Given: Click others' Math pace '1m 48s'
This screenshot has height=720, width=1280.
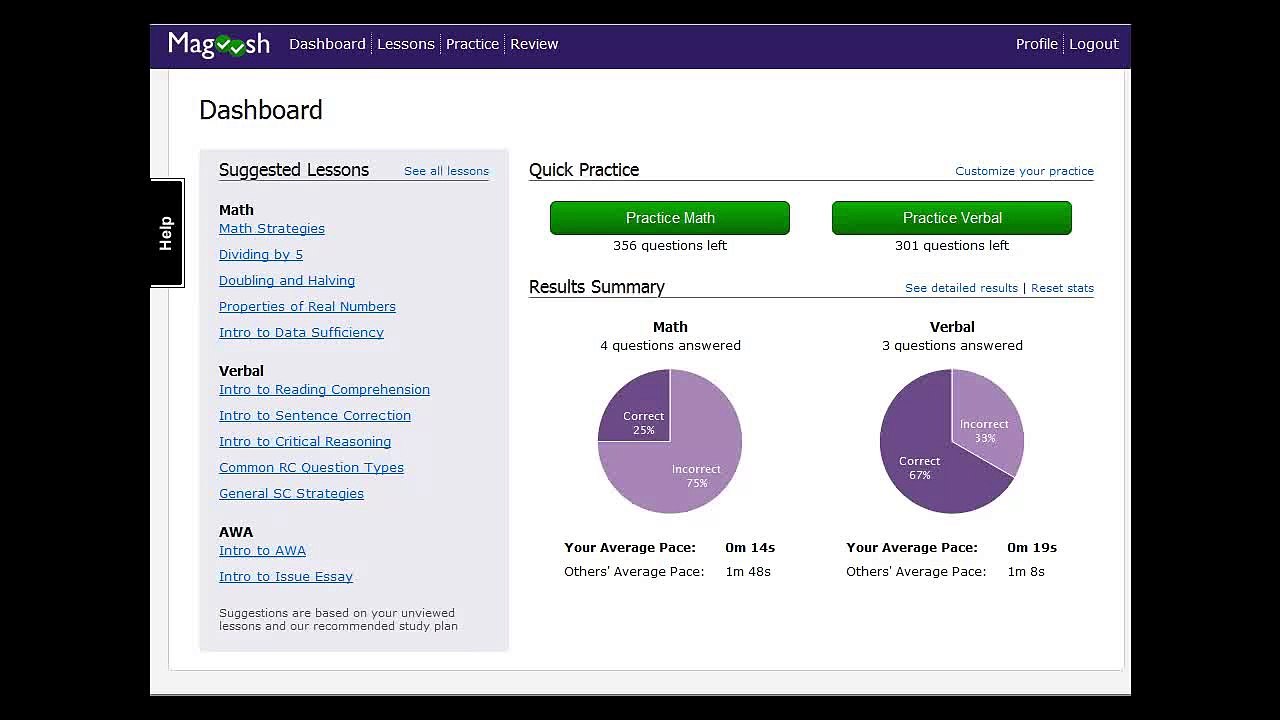Looking at the screenshot, I should pyautogui.click(x=748, y=571).
